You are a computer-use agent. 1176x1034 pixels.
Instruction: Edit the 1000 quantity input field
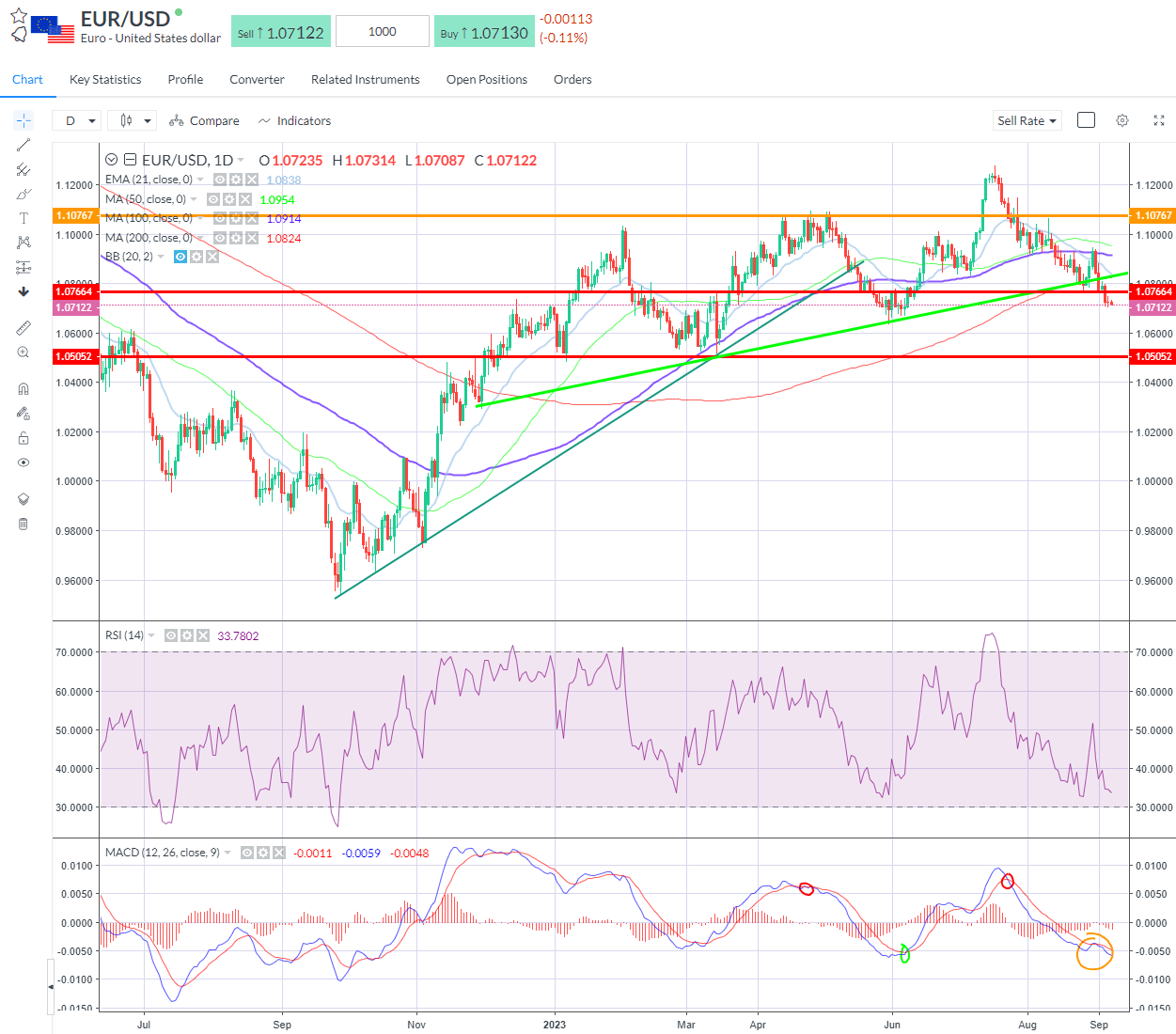pos(382,30)
